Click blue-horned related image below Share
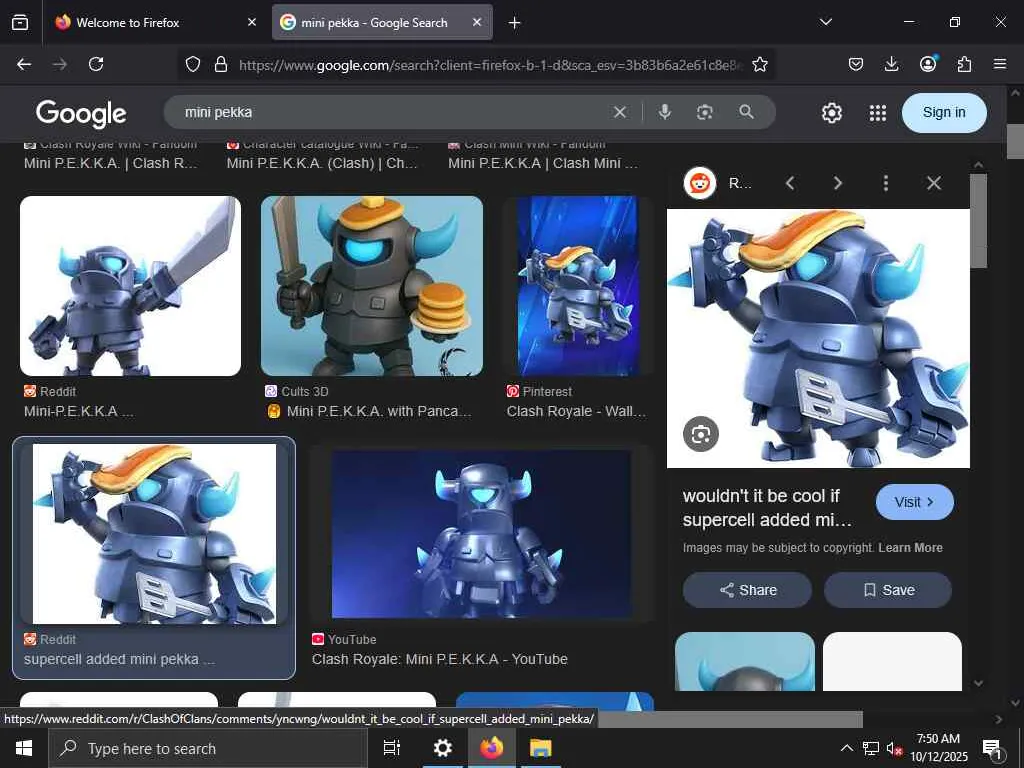 (744, 661)
